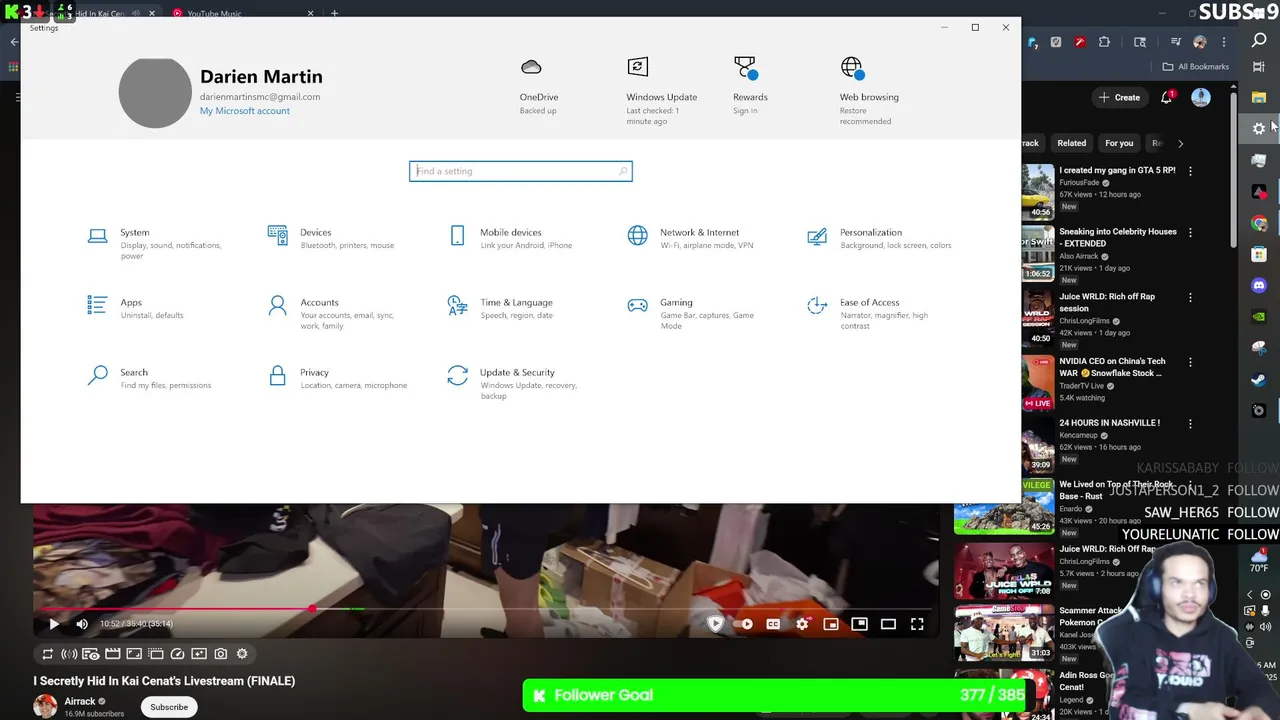Open options for 24 HOURS IN NASHVILLE

[x=1190, y=424]
